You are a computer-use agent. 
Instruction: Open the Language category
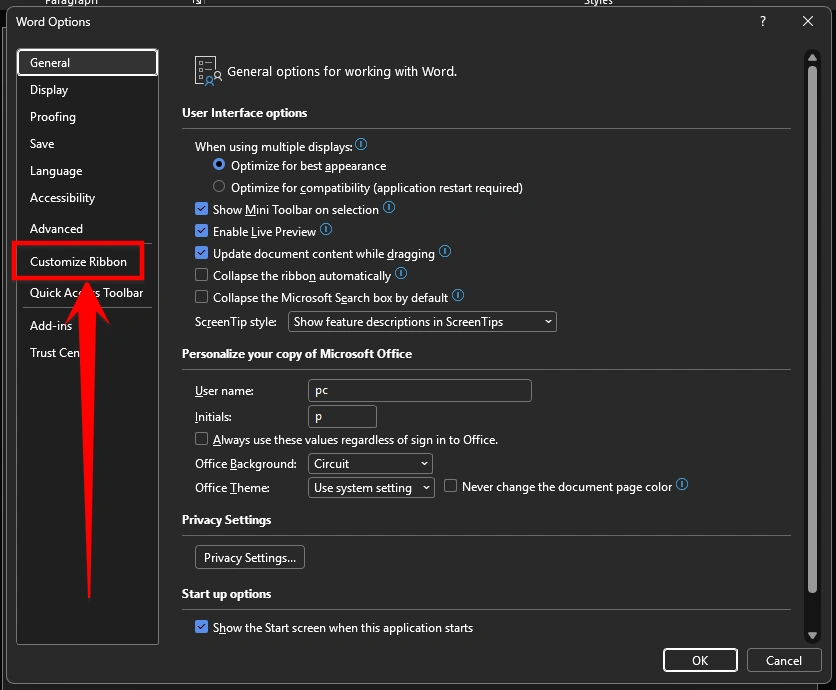87,171
